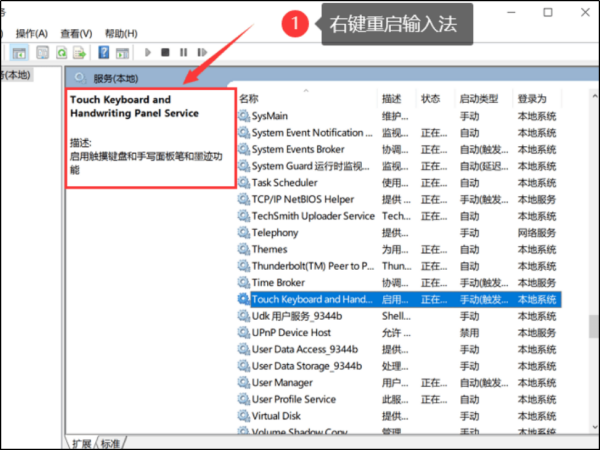Click the gear icon beside Telephony
The height and width of the screenshot is (450, 600).
click(243, 232)
